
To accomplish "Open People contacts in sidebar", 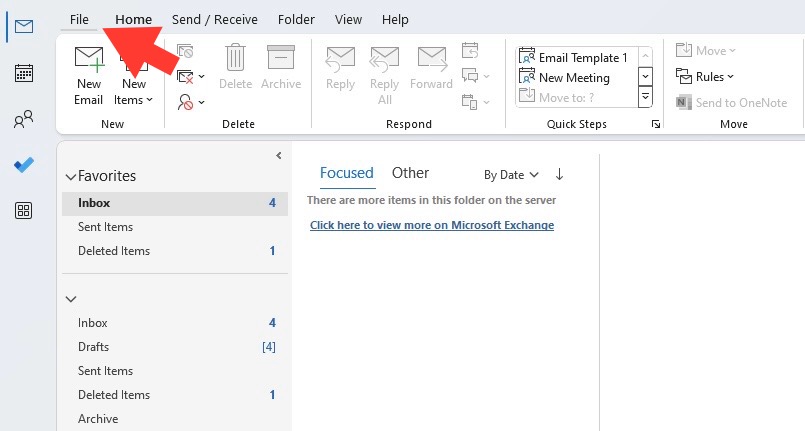I will [24, 119].
